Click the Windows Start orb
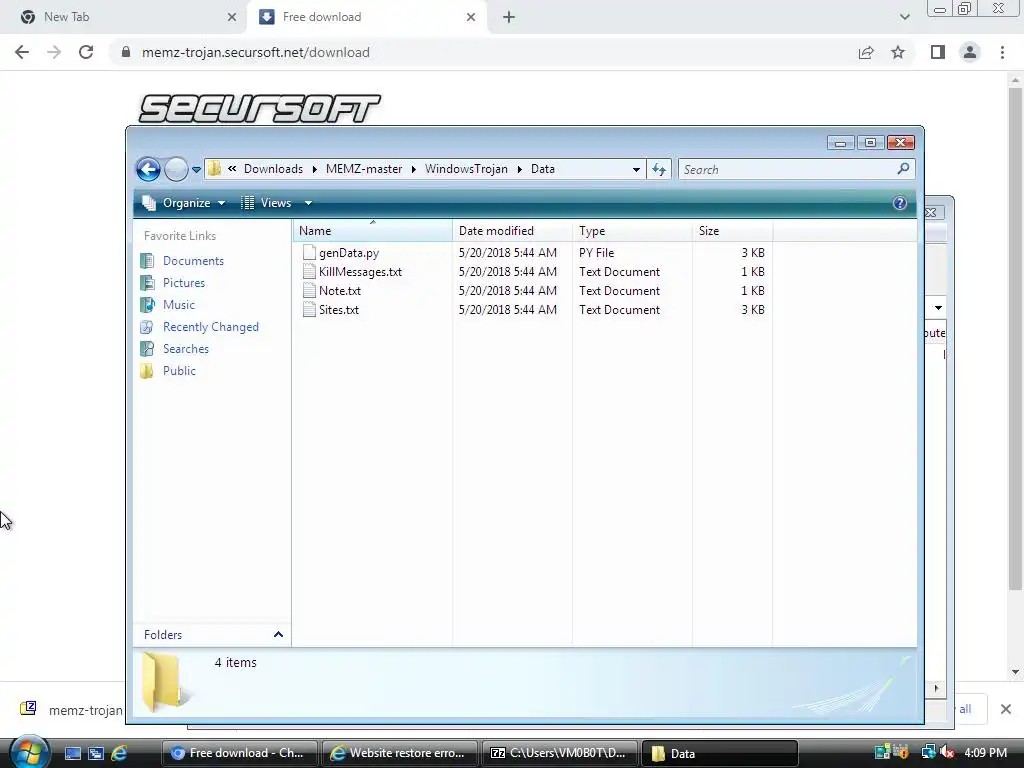 click(29, 752)
